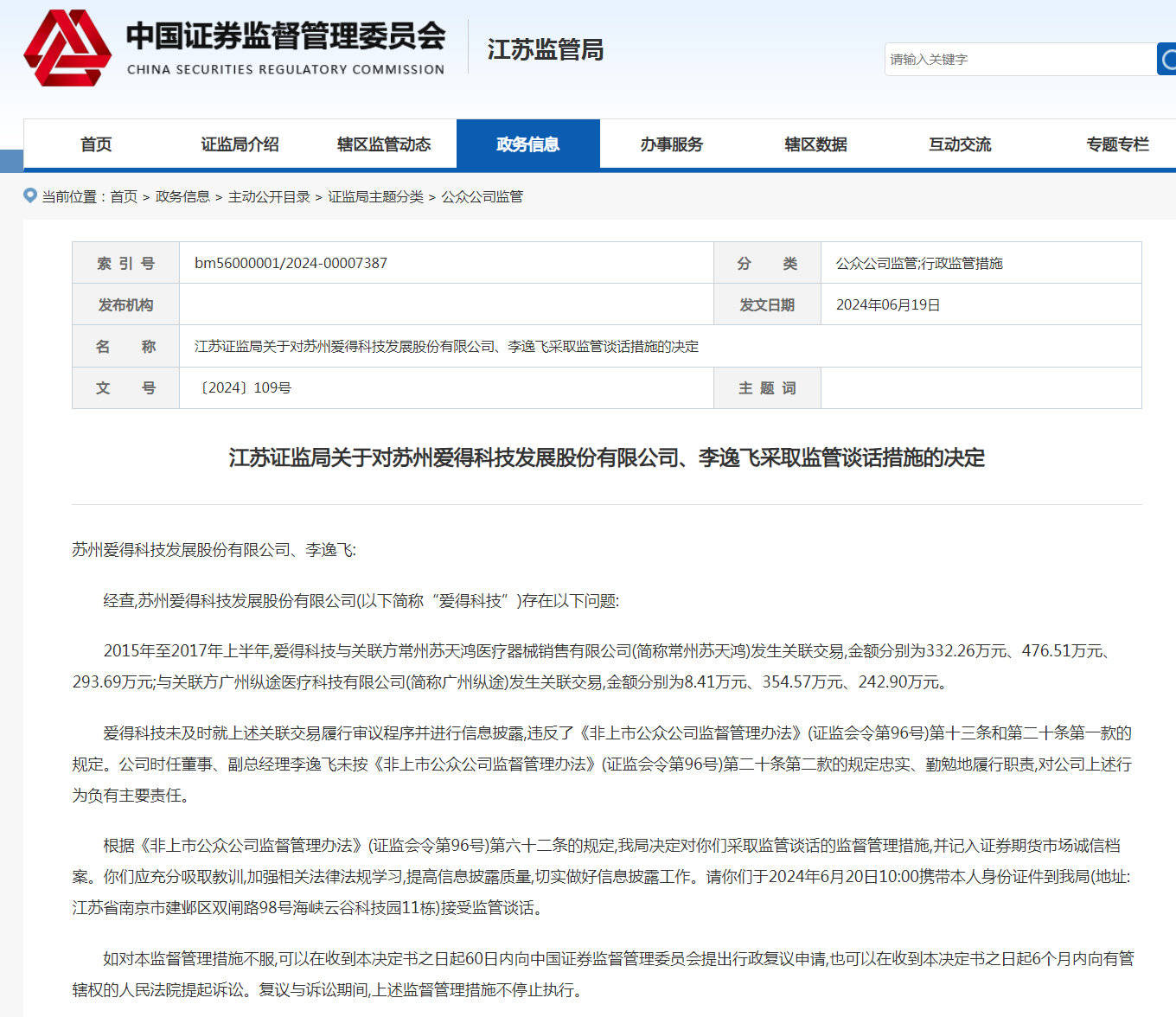Click the 发布机构 label cell
Viewport: 1176px width, 1017px height.
pos(126,304)
